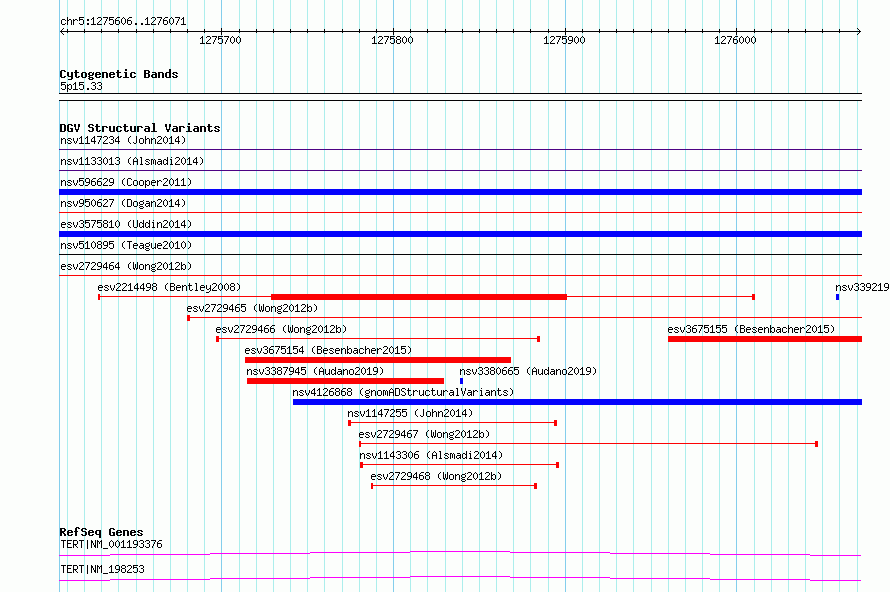Open the nsv339219 label
Screen dimensions: 890x592
(862, 287)
